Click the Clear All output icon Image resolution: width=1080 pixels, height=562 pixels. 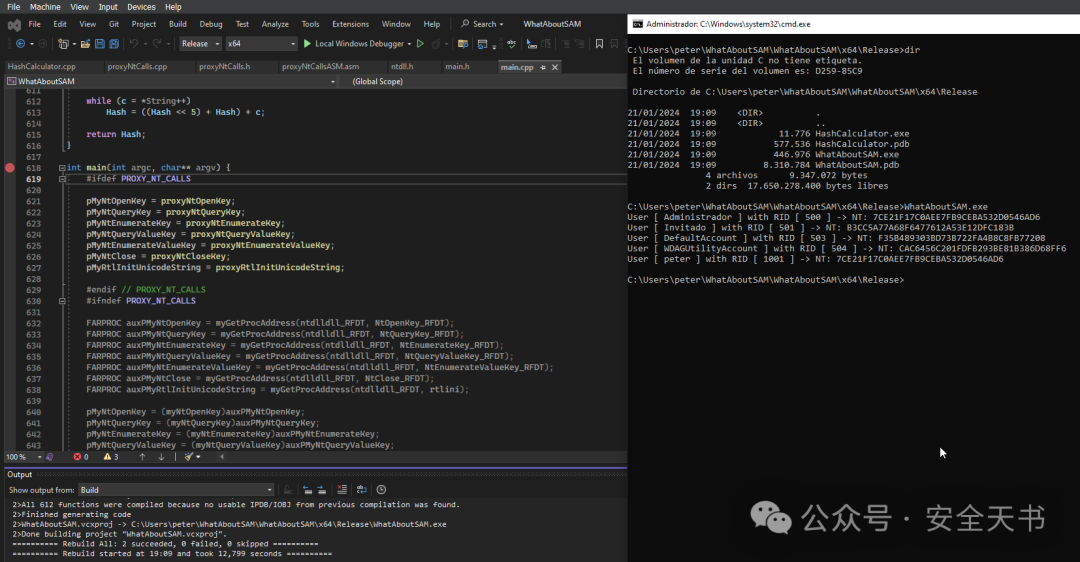[342, 490]
